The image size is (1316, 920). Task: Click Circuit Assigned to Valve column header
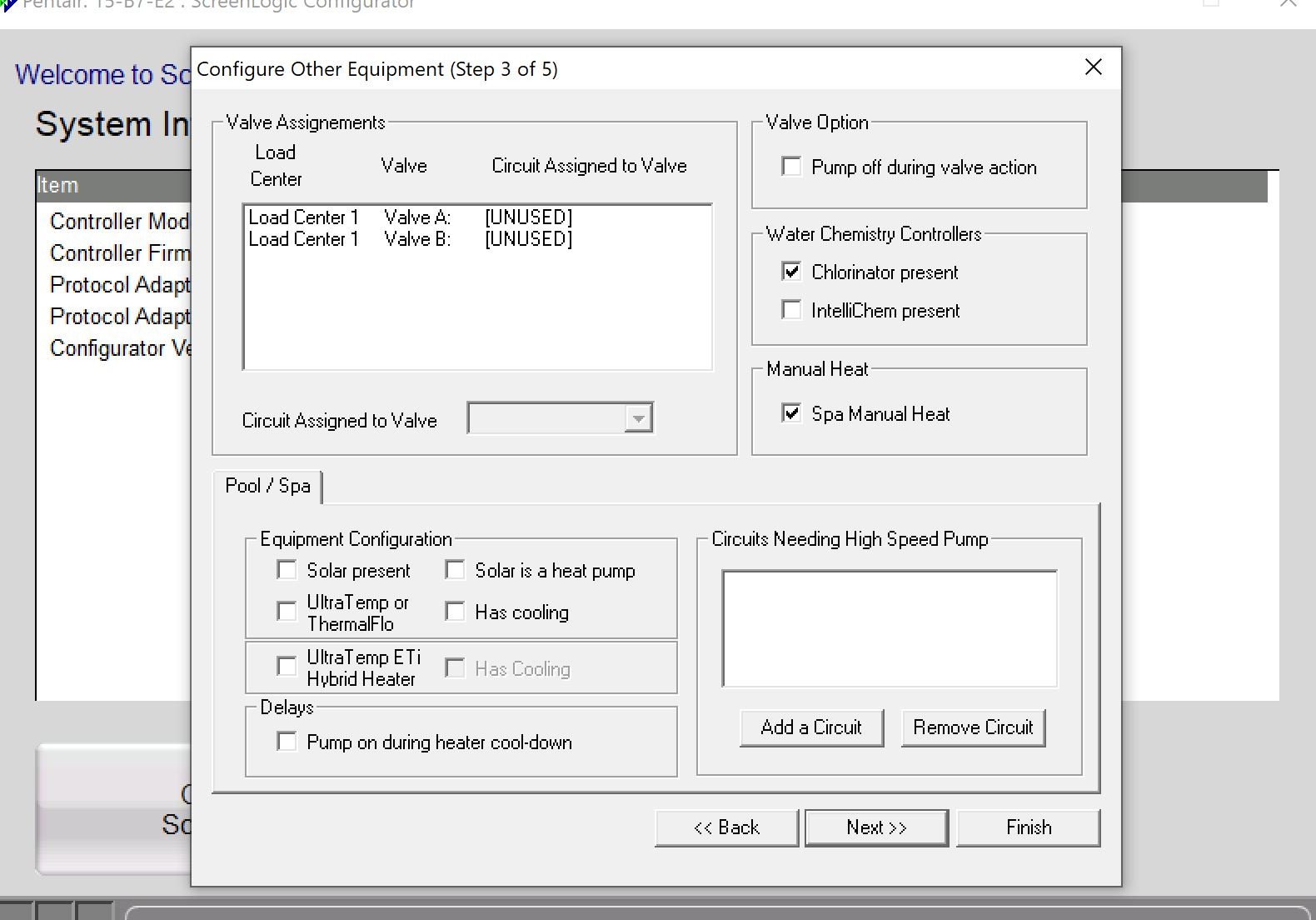point(589,166)
